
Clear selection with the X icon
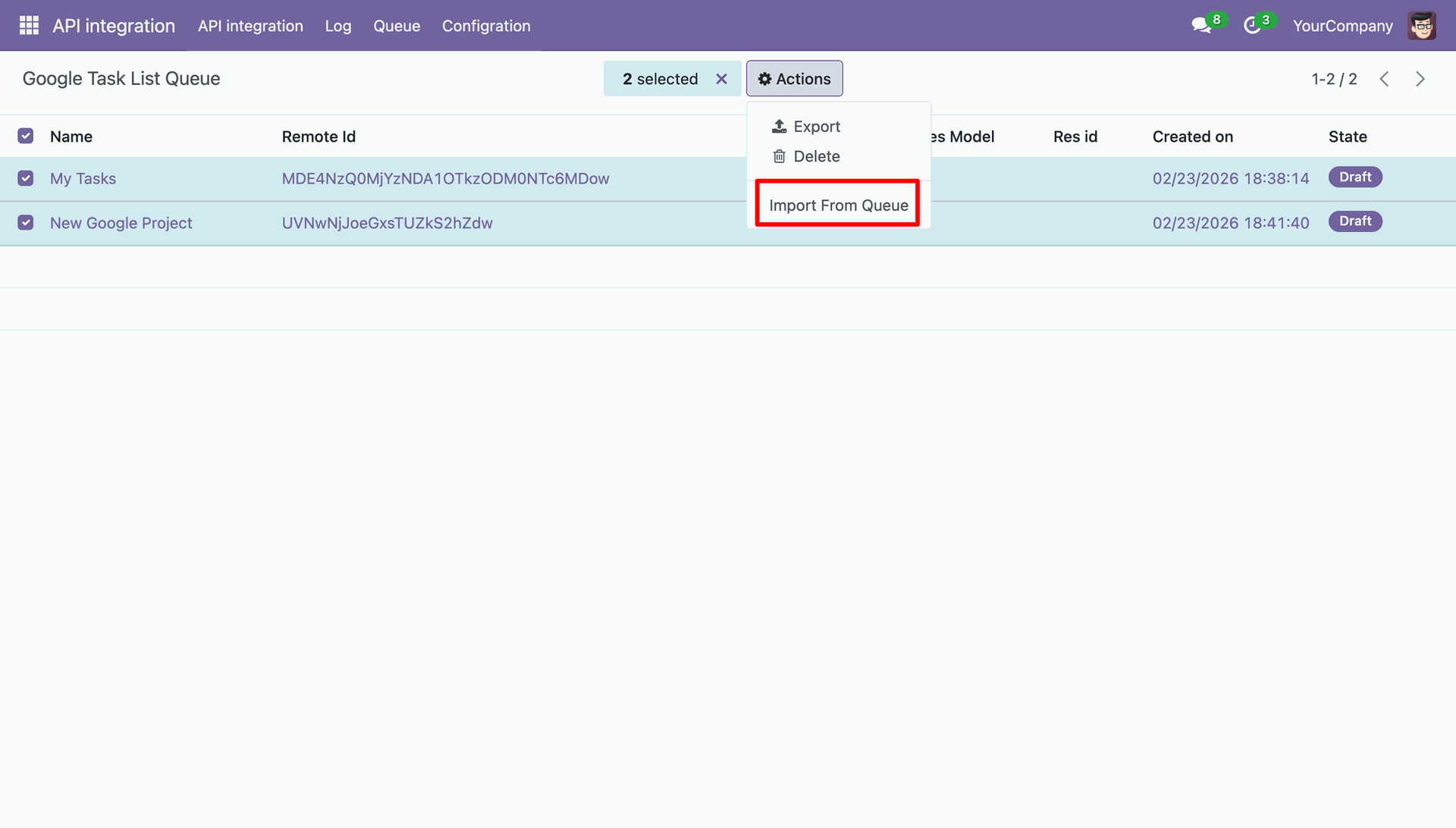[721, 79]
